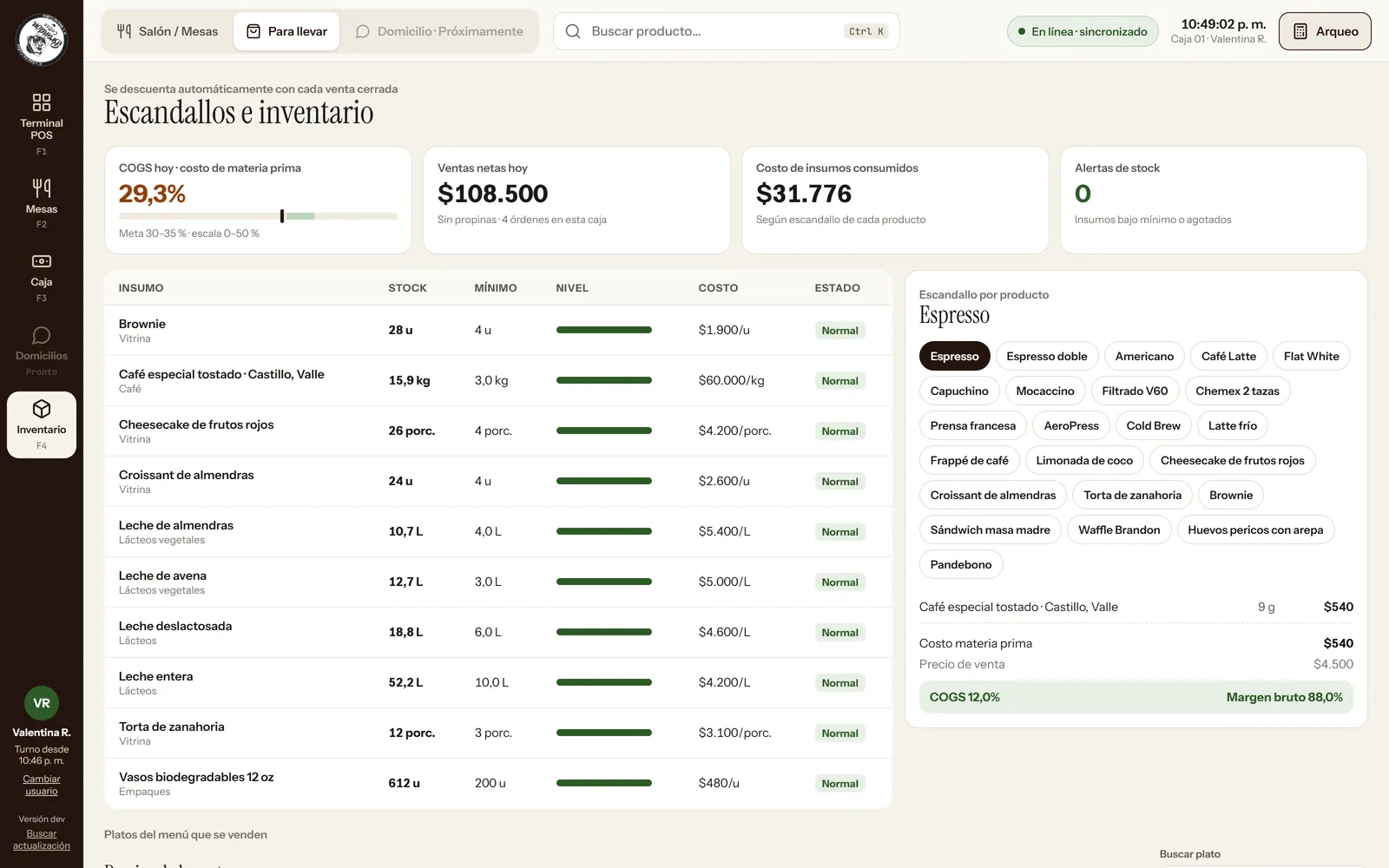The width and height of the screenshot is (1389, 868).
Task: Select the Espresso doble product chip
Action: (1047, 357)
